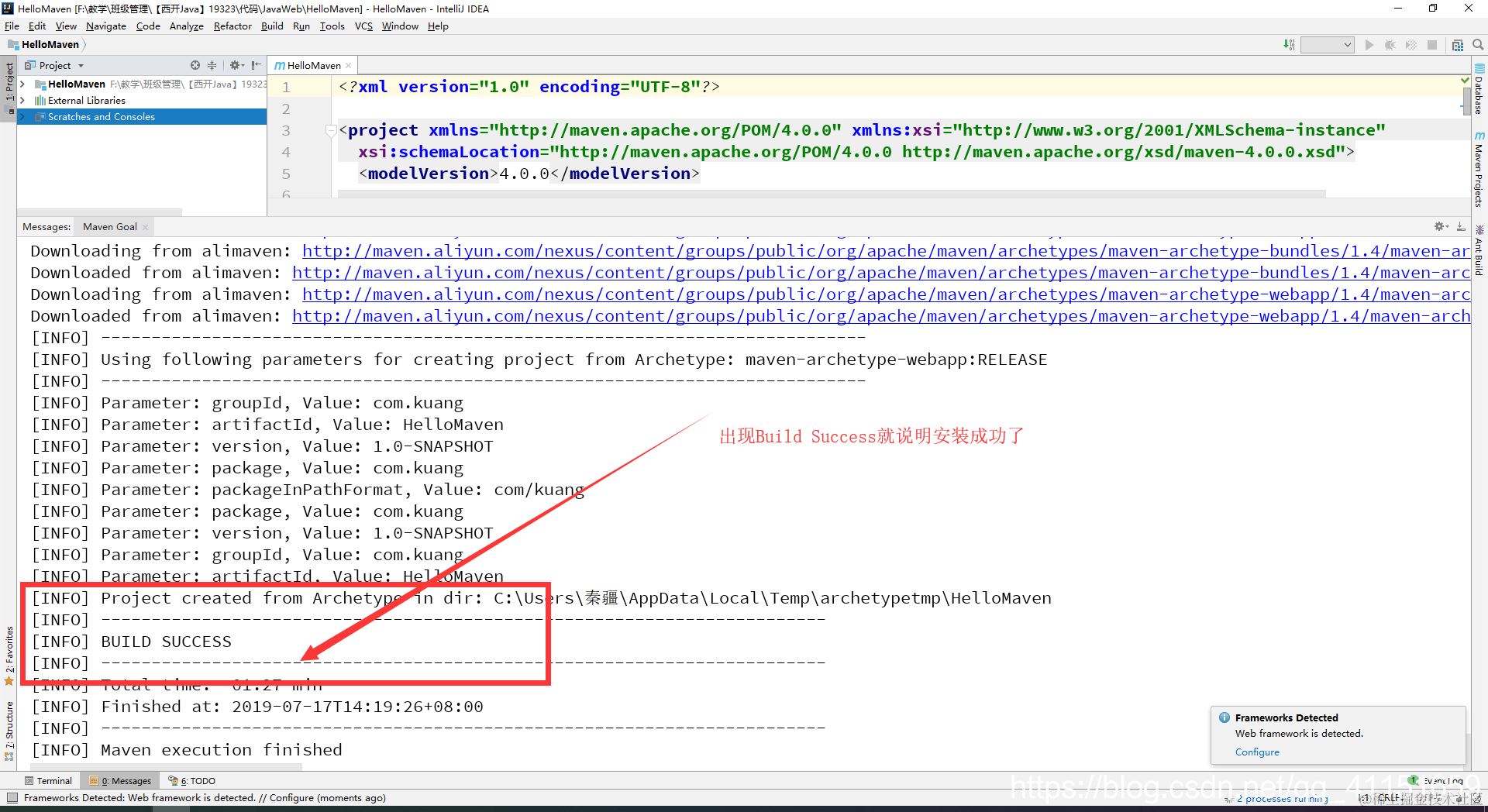Image resolution: width=1488 pixels, height=812 pixels.
Task: Click the '2 processes running' status
Action: pos(1283,799)
